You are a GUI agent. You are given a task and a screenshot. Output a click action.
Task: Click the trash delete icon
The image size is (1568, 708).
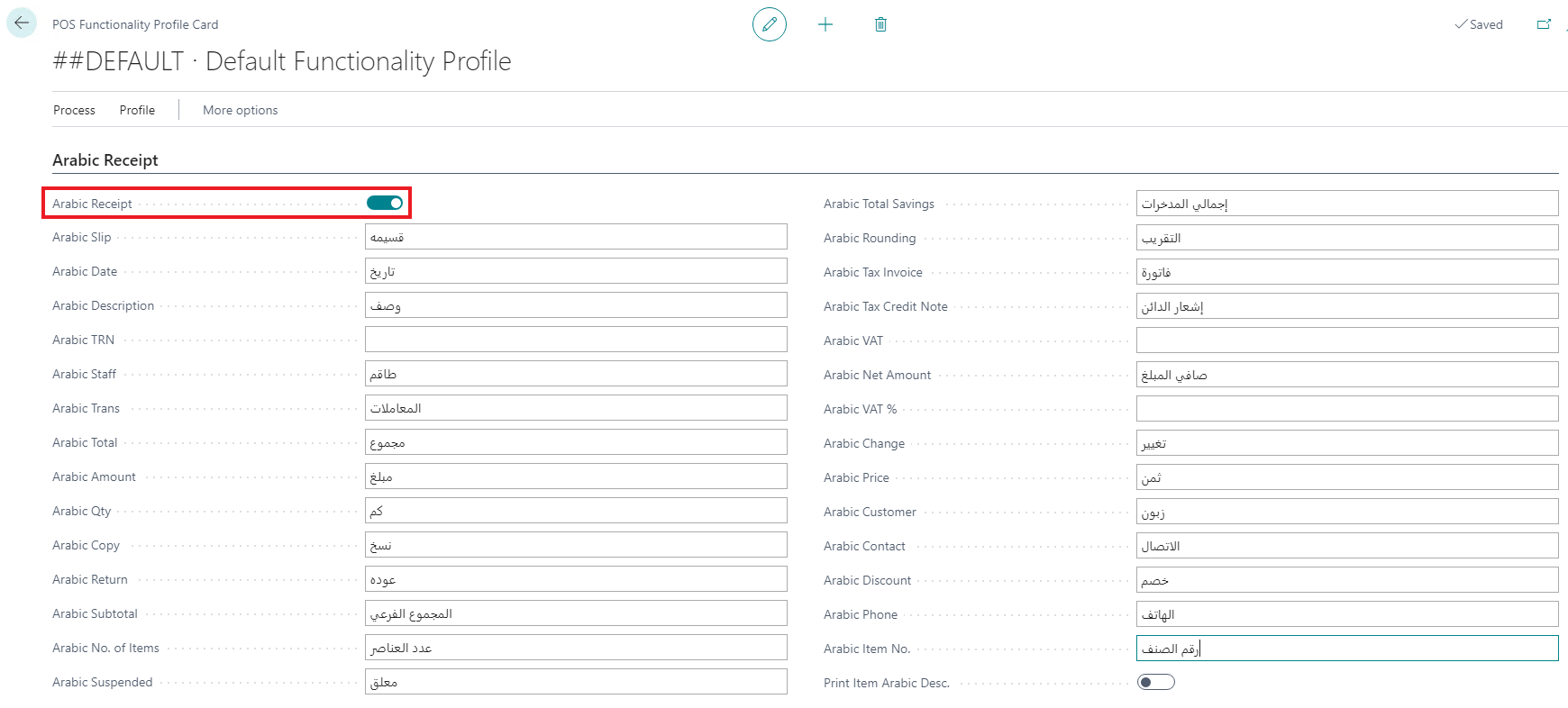point(880,24)
